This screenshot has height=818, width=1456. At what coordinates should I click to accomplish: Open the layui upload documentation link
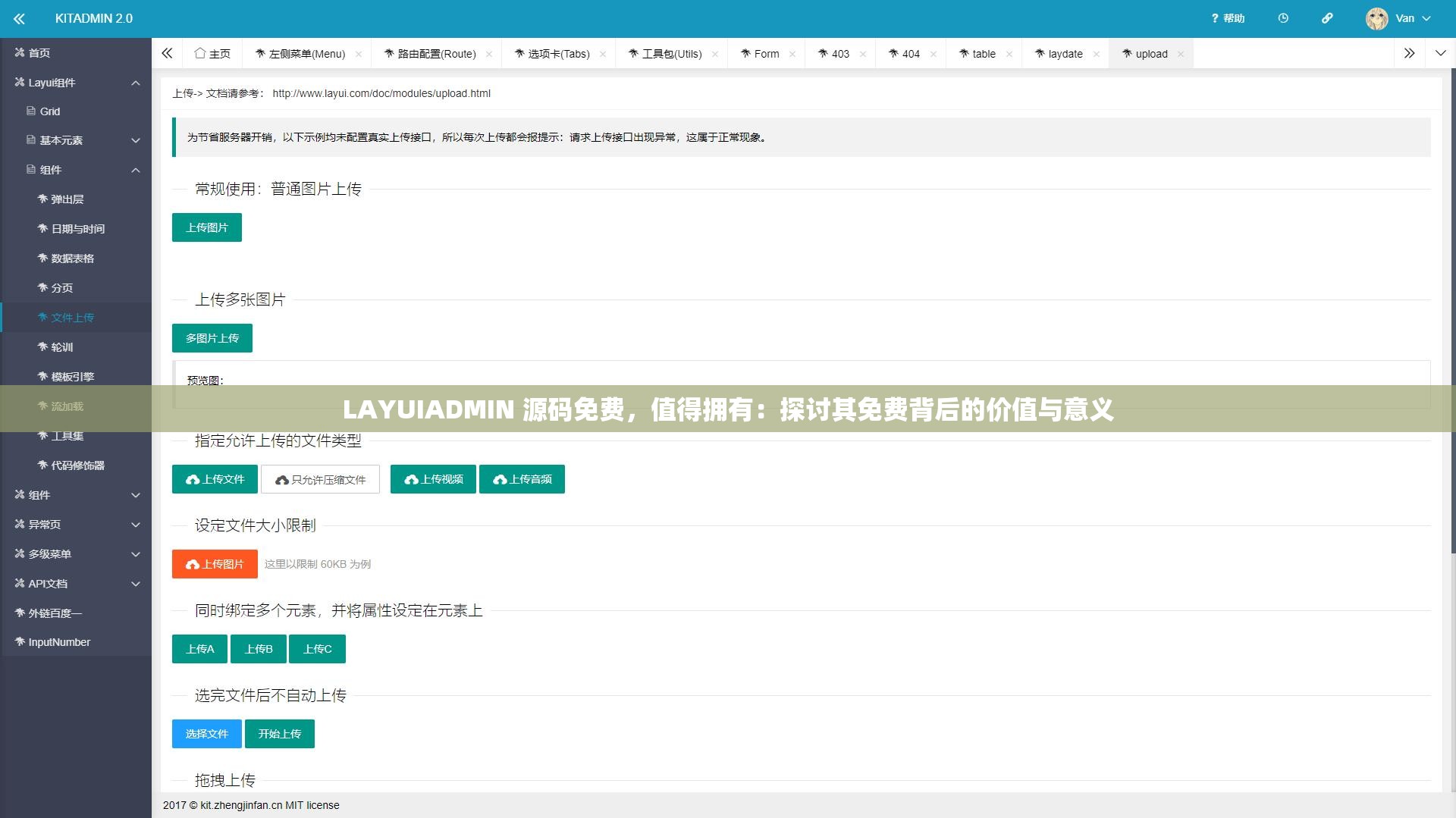[x=381, y=93]
